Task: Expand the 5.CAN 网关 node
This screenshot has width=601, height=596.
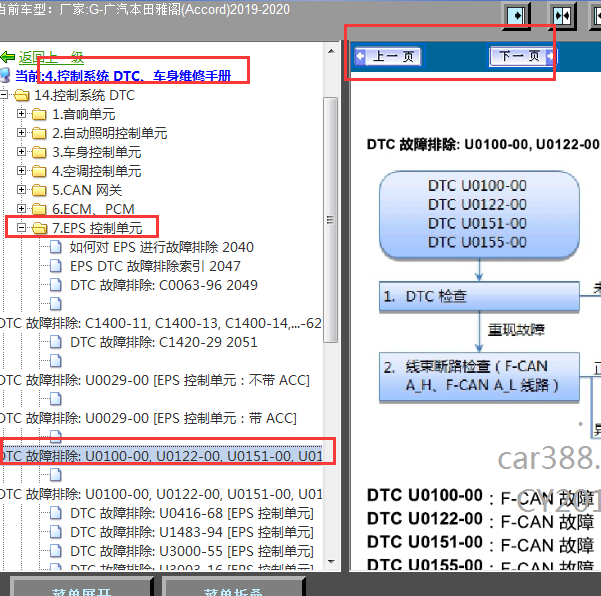Action: pyautogui.click(x=21, y=189)
